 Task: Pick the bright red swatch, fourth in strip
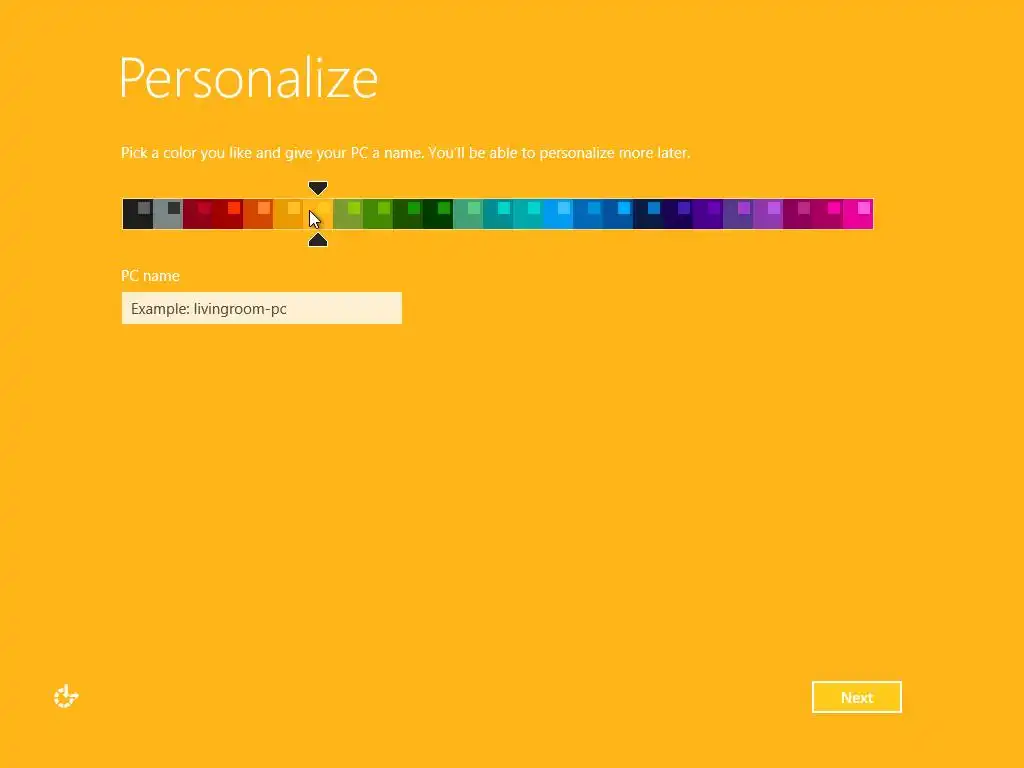pos(228,214)
